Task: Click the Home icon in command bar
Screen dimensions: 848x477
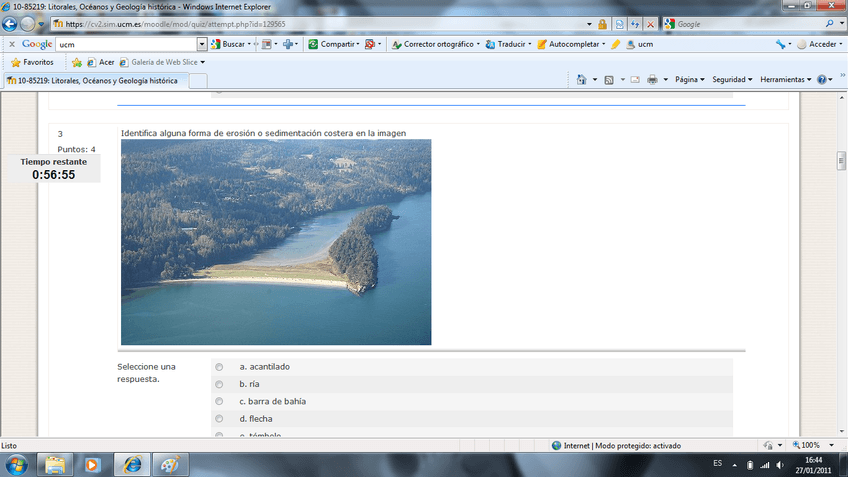Action: coord(582,80)
